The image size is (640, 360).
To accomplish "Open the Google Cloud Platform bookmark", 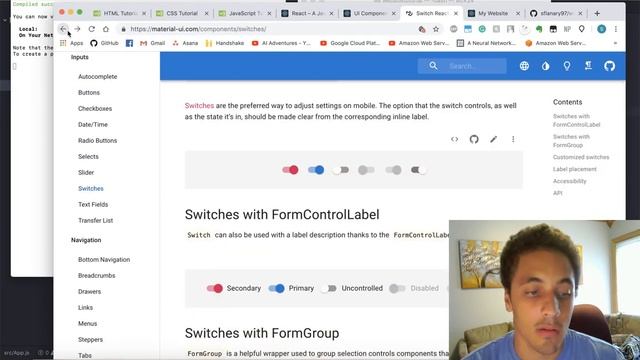I will click(x=350, y=43).
